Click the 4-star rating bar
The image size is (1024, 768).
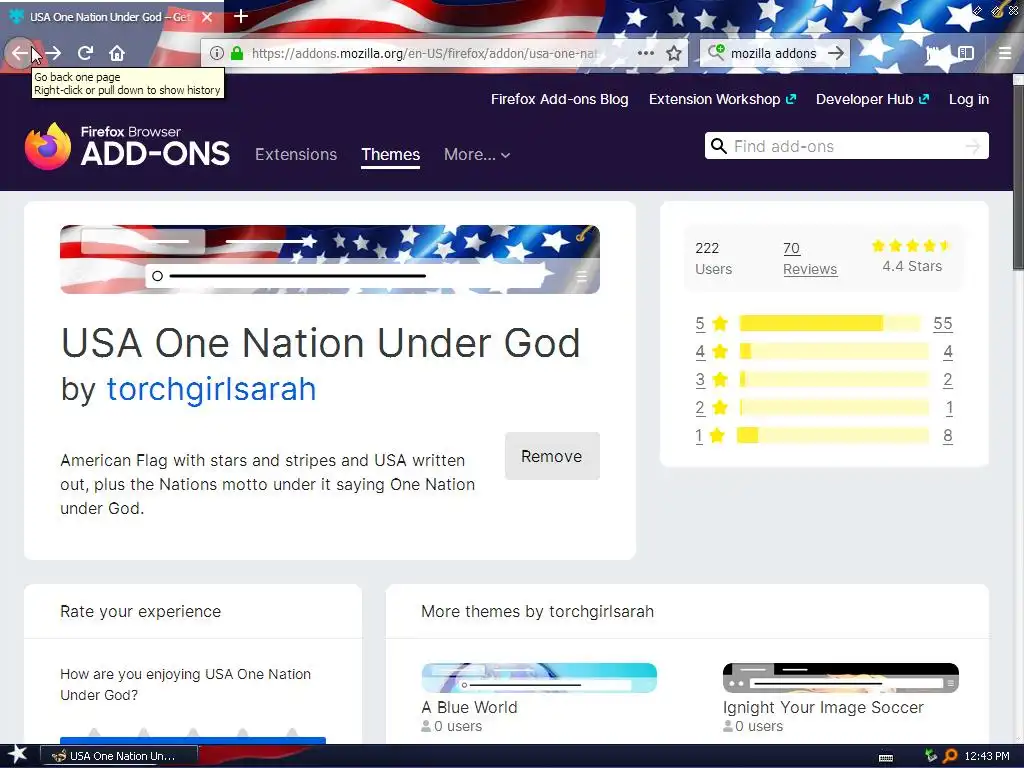pyautogui.click(x=834, y=351)
